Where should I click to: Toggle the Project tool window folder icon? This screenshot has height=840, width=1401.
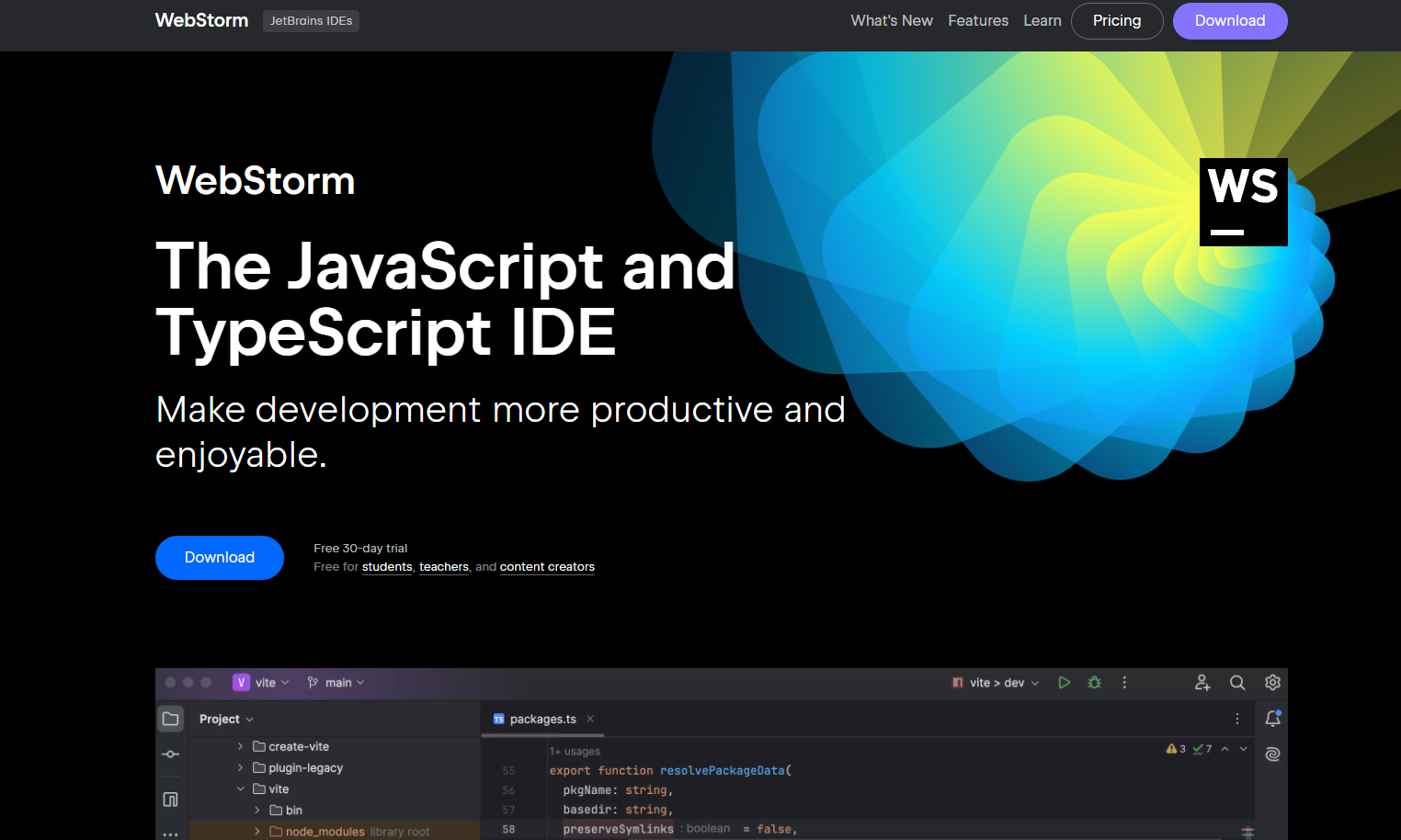(171, 719)
